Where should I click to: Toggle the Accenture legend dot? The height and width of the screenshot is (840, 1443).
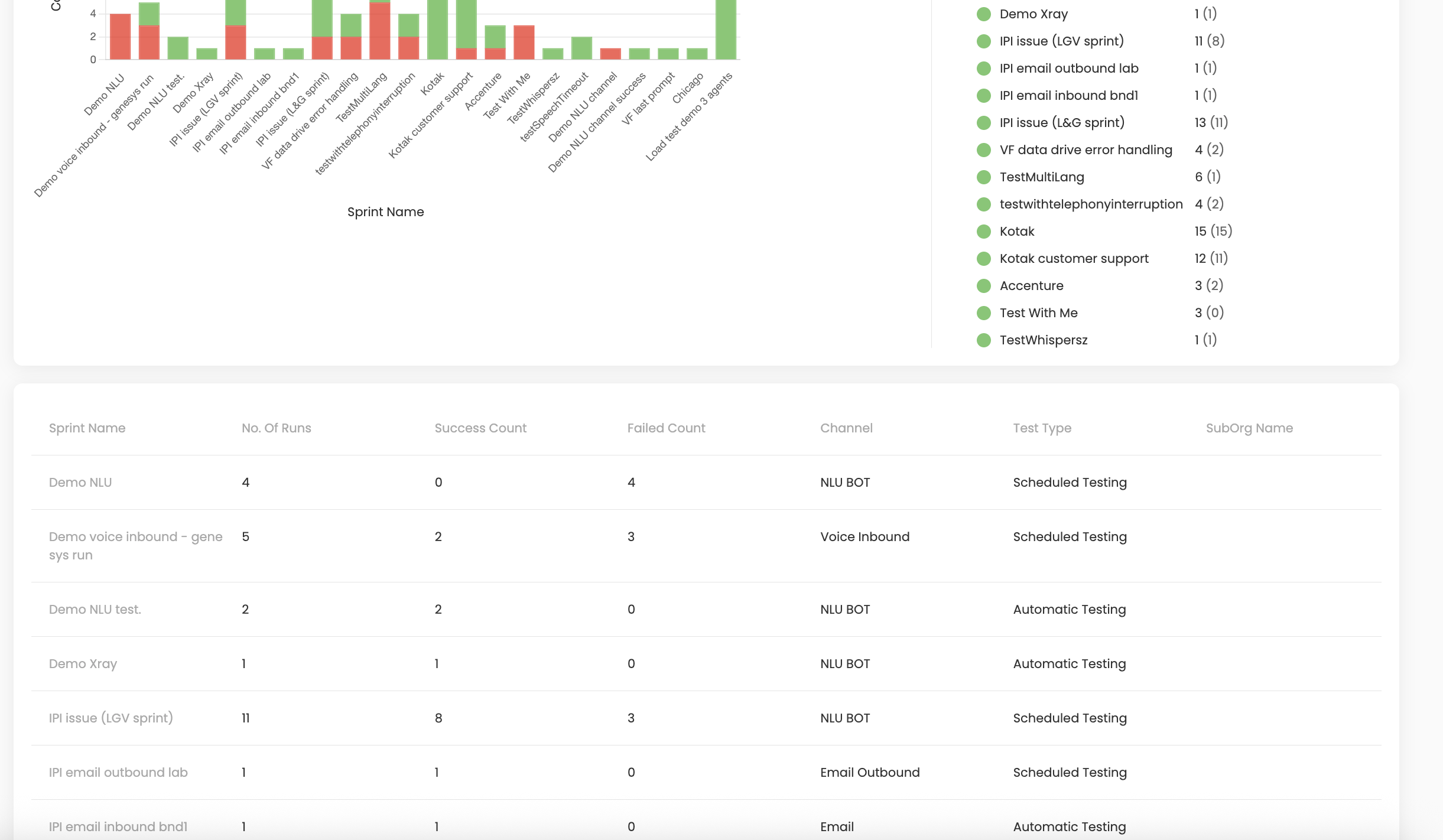983,286
